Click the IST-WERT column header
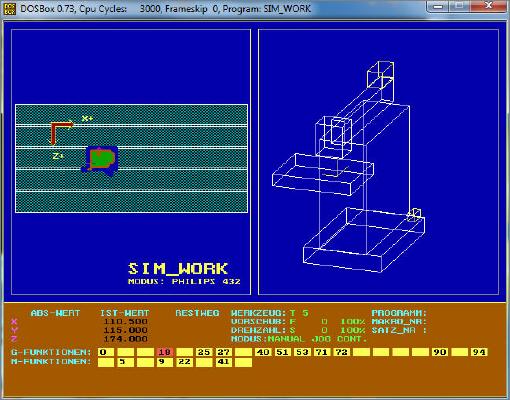The image size is (510, 400). click(x=125, y=313)
